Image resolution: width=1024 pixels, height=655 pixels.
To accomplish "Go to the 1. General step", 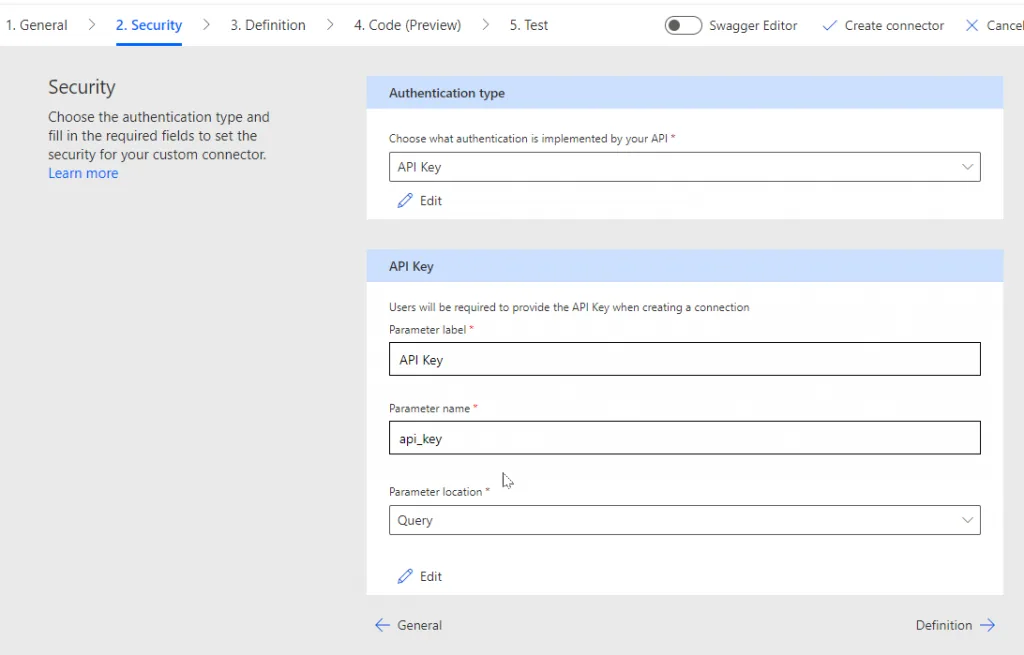I will [x=37, y=25].
